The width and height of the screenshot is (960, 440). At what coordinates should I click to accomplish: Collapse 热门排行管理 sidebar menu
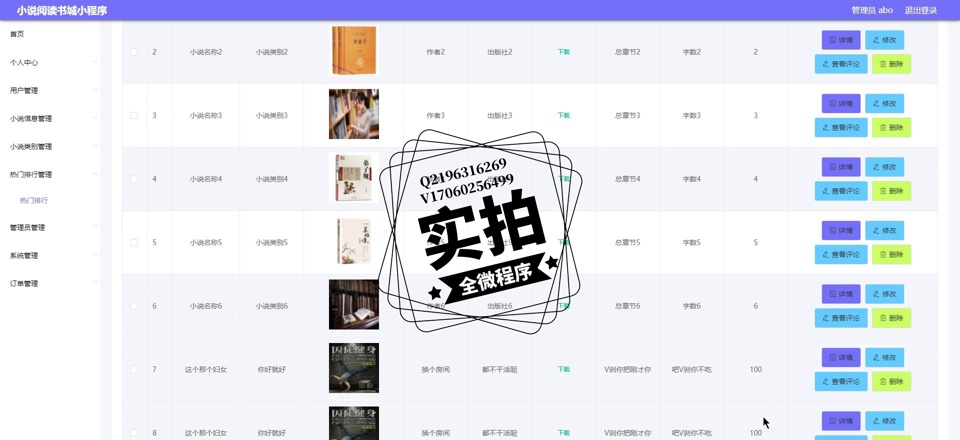click(50, 174)
